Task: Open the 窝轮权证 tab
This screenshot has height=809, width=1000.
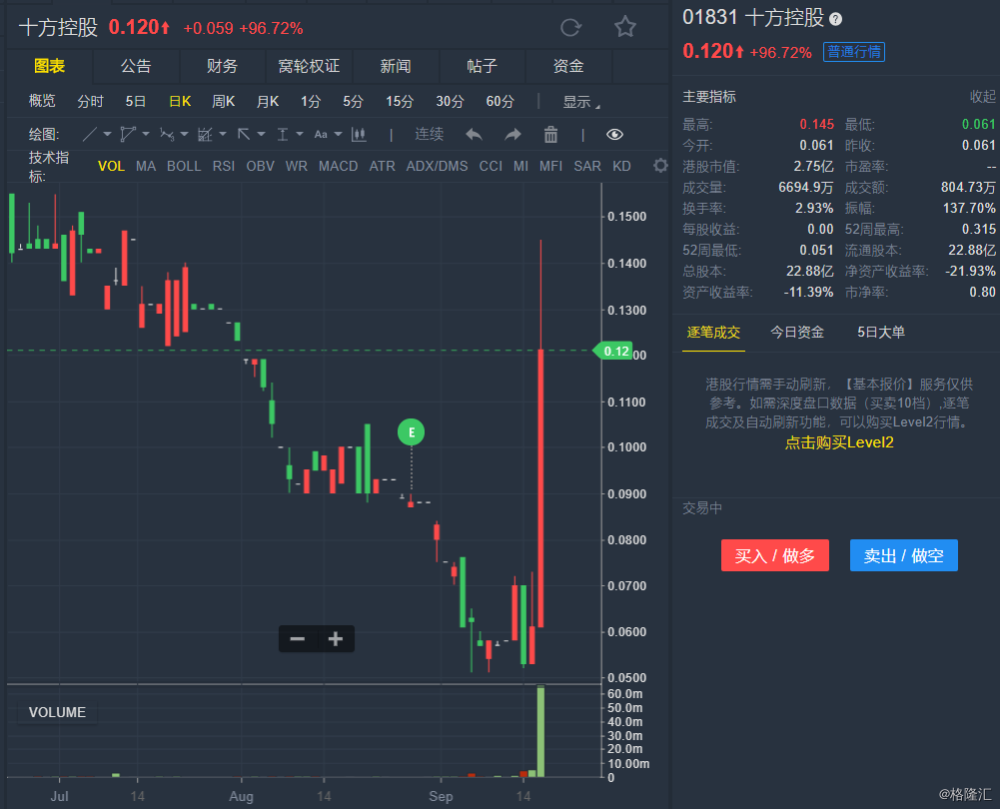Action: [309, 66]
